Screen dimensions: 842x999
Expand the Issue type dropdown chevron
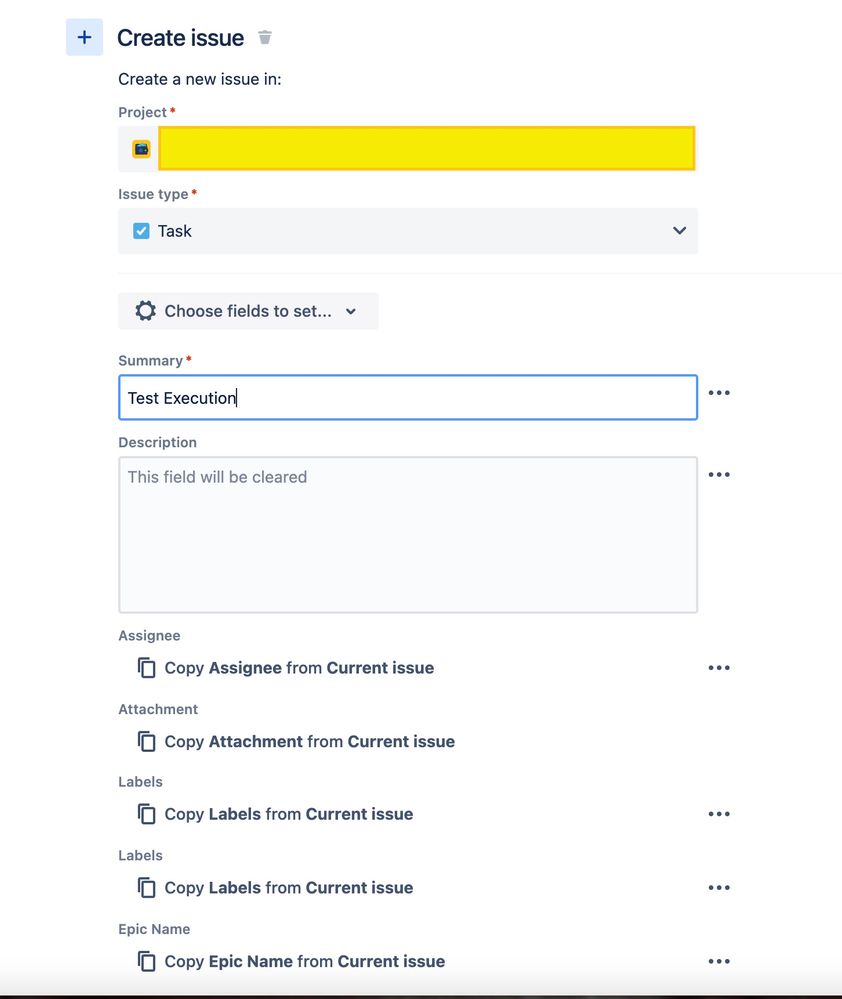click(680, 231)
